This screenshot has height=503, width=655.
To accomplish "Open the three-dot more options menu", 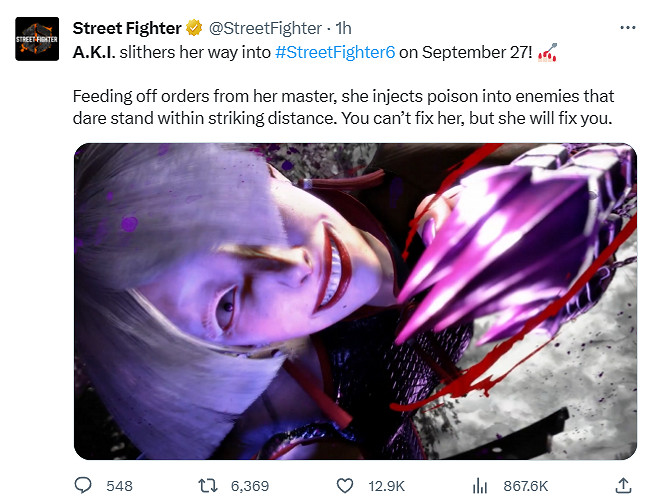I will (x=627, y=28).
